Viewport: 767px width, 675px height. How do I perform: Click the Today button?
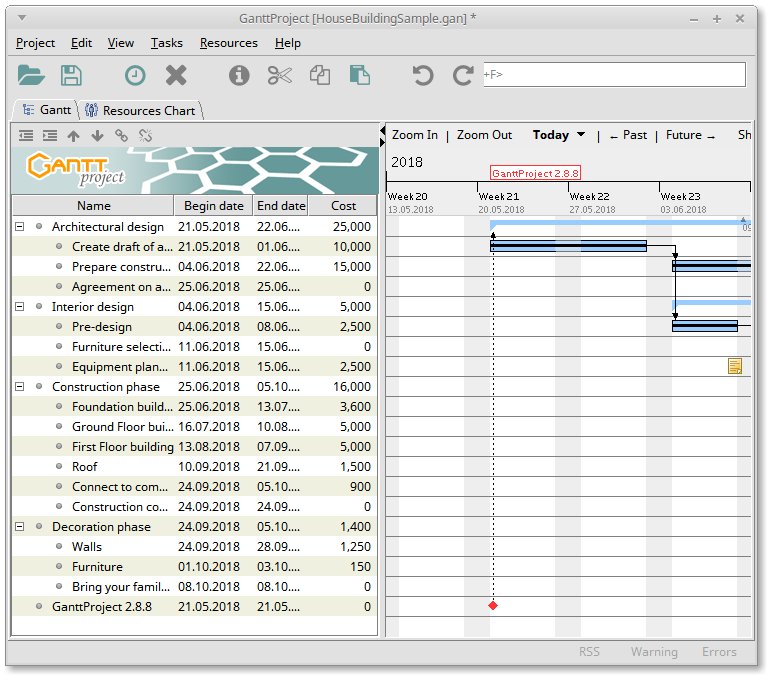tap(551, 135)
